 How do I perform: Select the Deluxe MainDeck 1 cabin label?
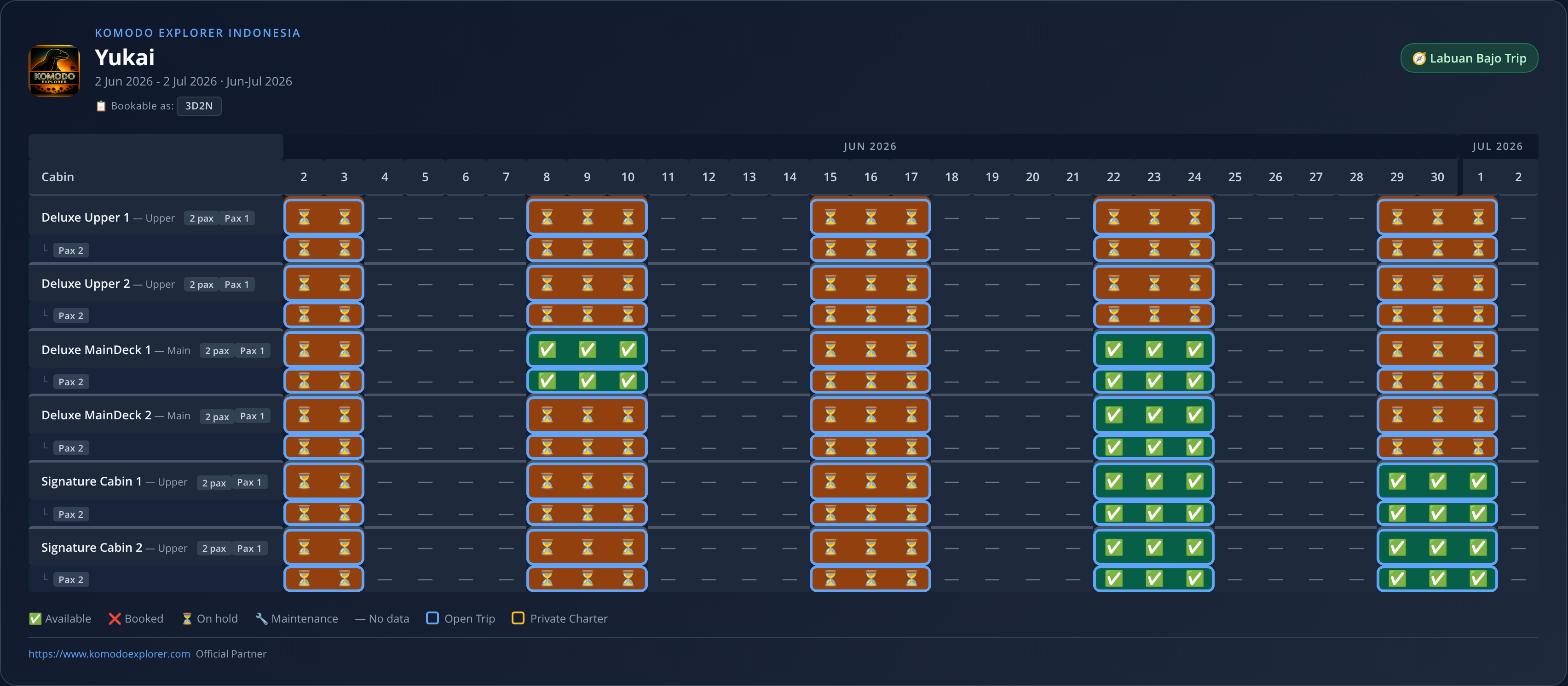click(x=96, y=350)
